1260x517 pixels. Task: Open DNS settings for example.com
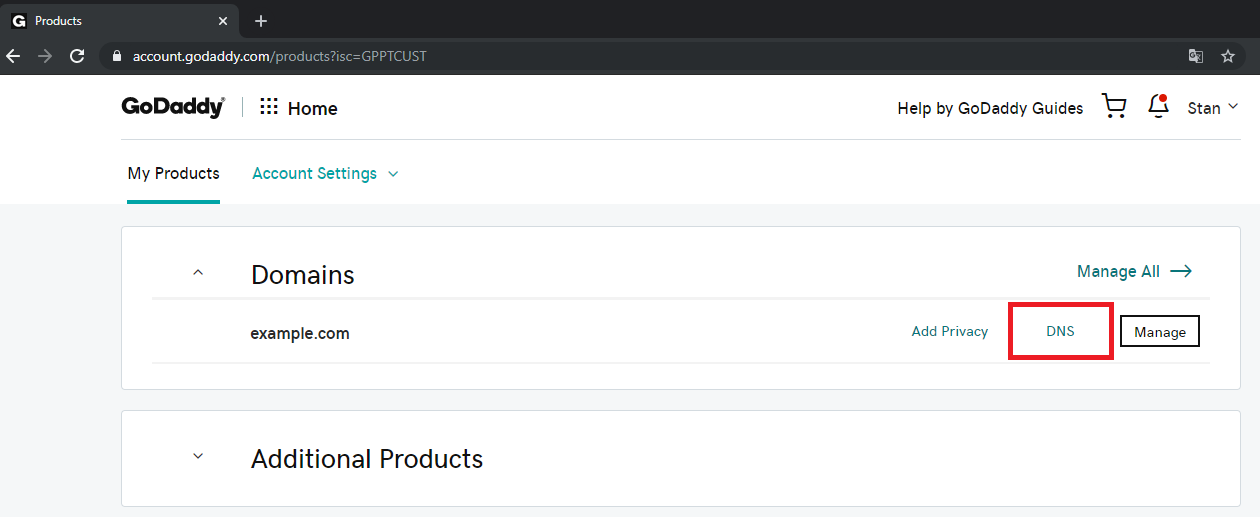coord(1060,331)
